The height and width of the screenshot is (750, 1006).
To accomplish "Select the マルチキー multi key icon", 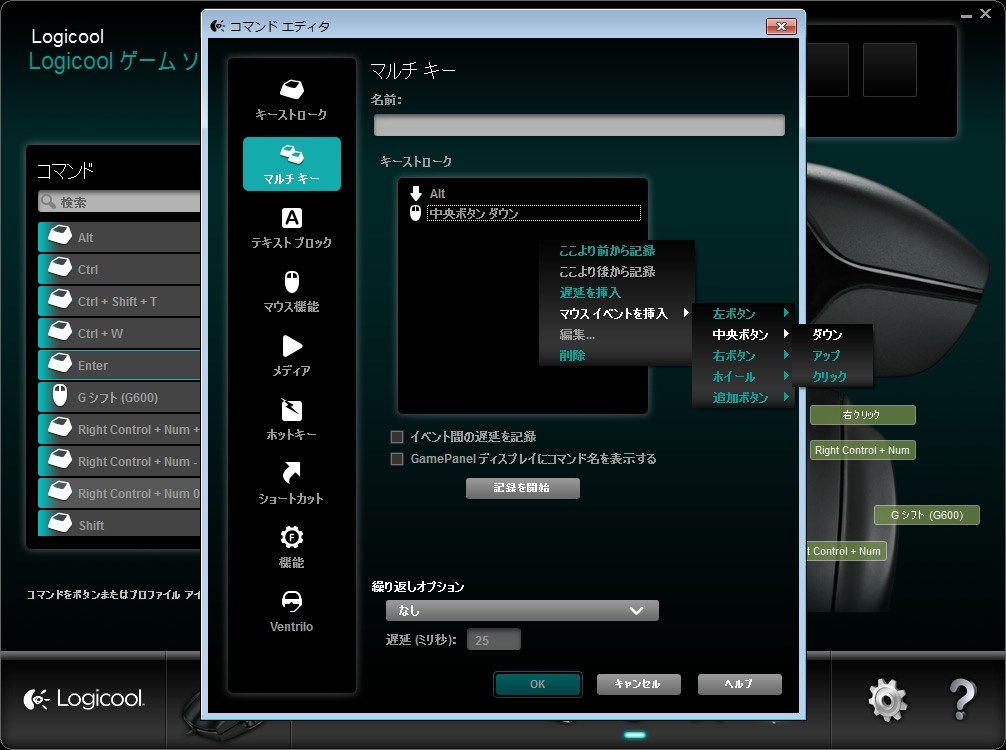I will click(x=291, y=154).
